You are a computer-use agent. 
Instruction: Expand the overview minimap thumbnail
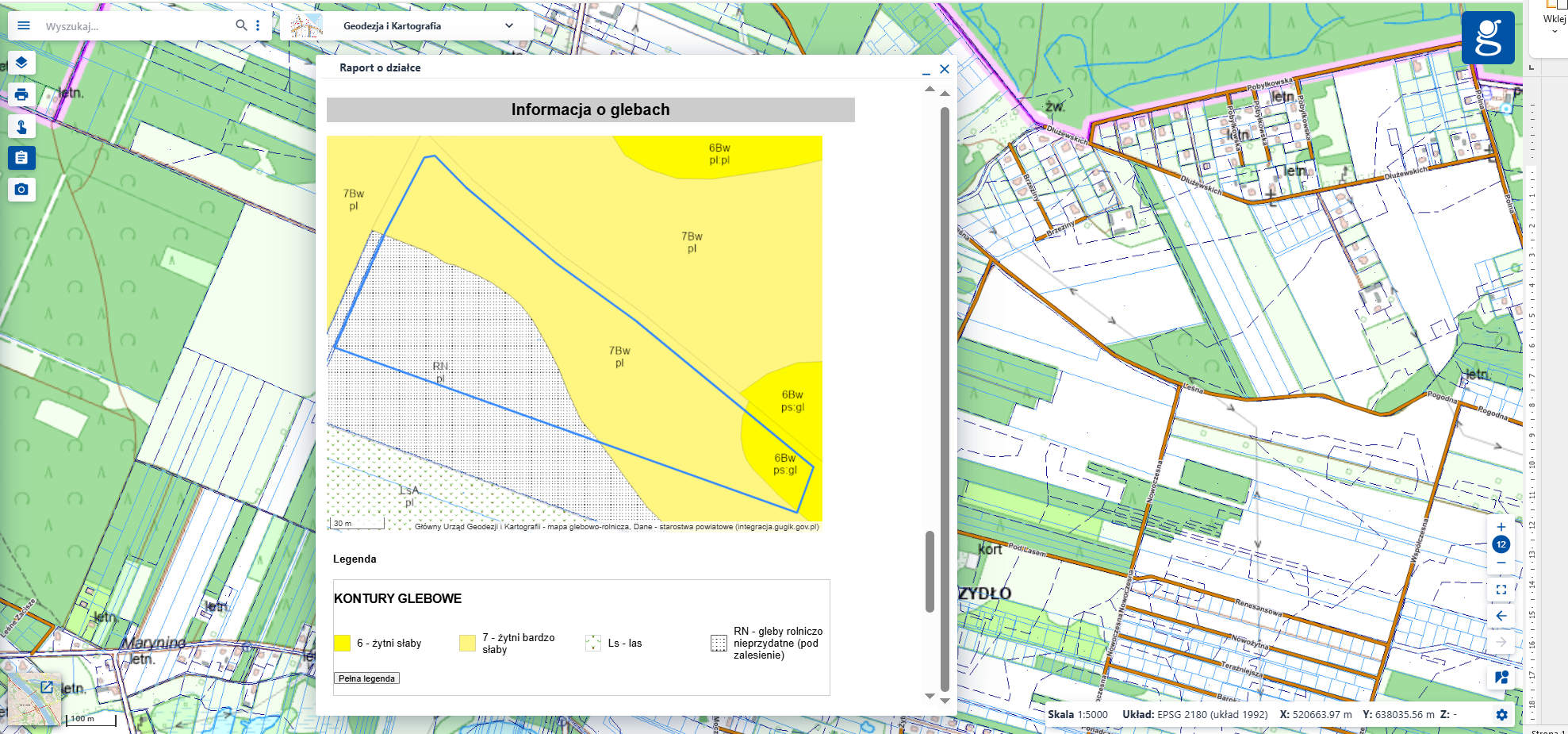pyautogui.click(x=47, y=687)
